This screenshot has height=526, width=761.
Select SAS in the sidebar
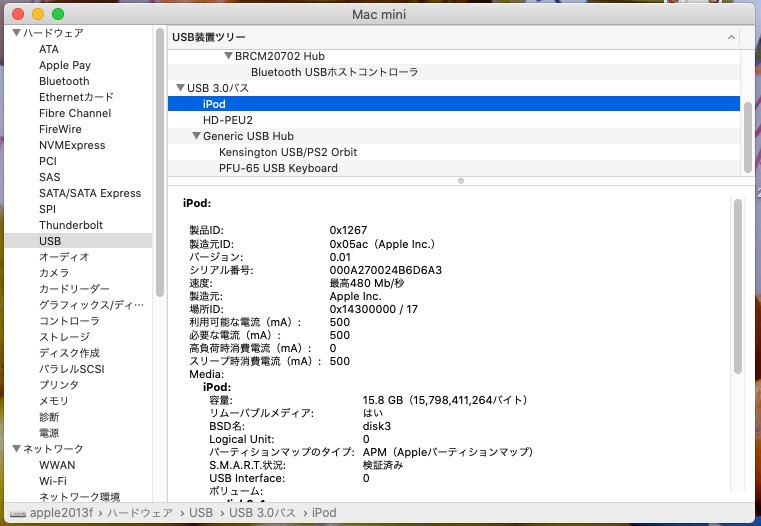coord(50,177)
